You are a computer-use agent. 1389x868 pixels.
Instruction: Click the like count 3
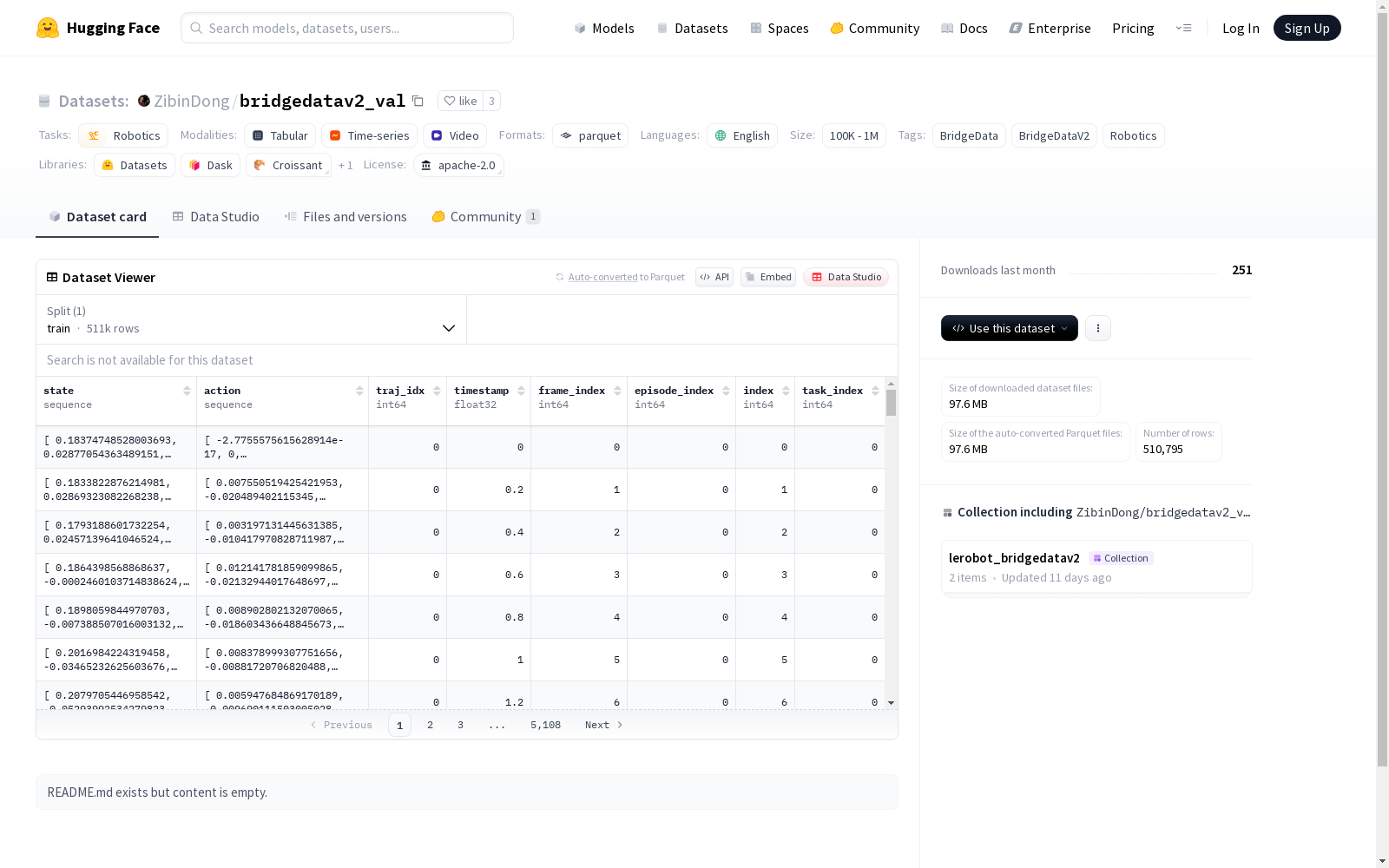(x=491, y=101)
